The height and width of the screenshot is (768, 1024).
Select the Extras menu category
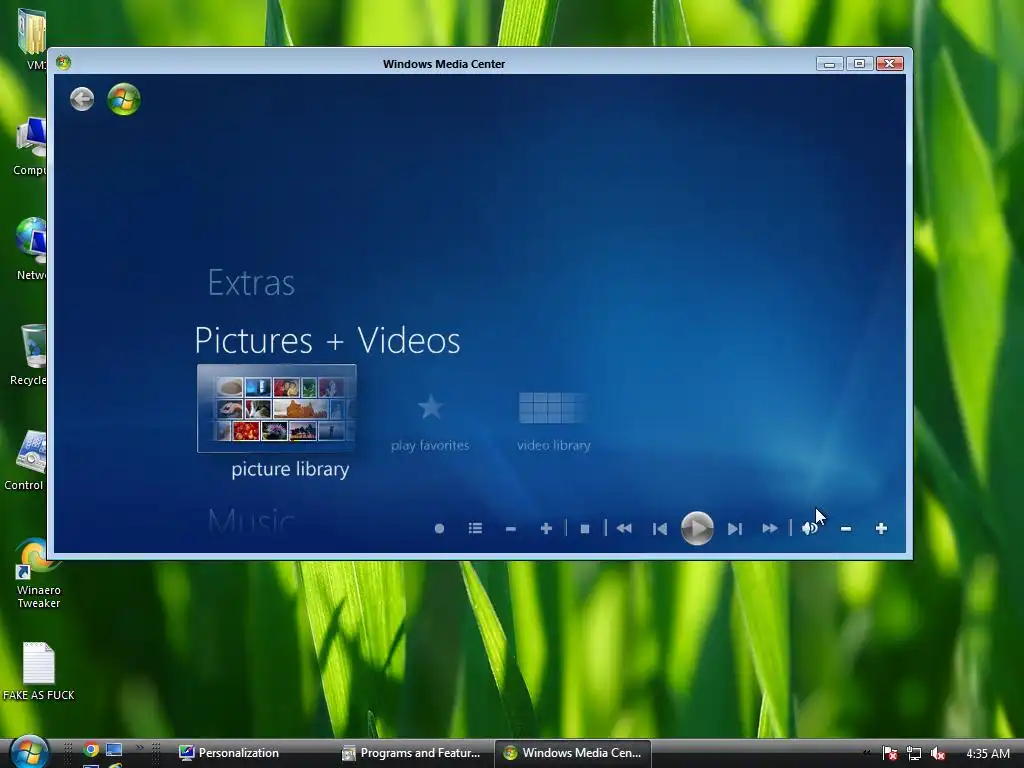coord(251,283)
